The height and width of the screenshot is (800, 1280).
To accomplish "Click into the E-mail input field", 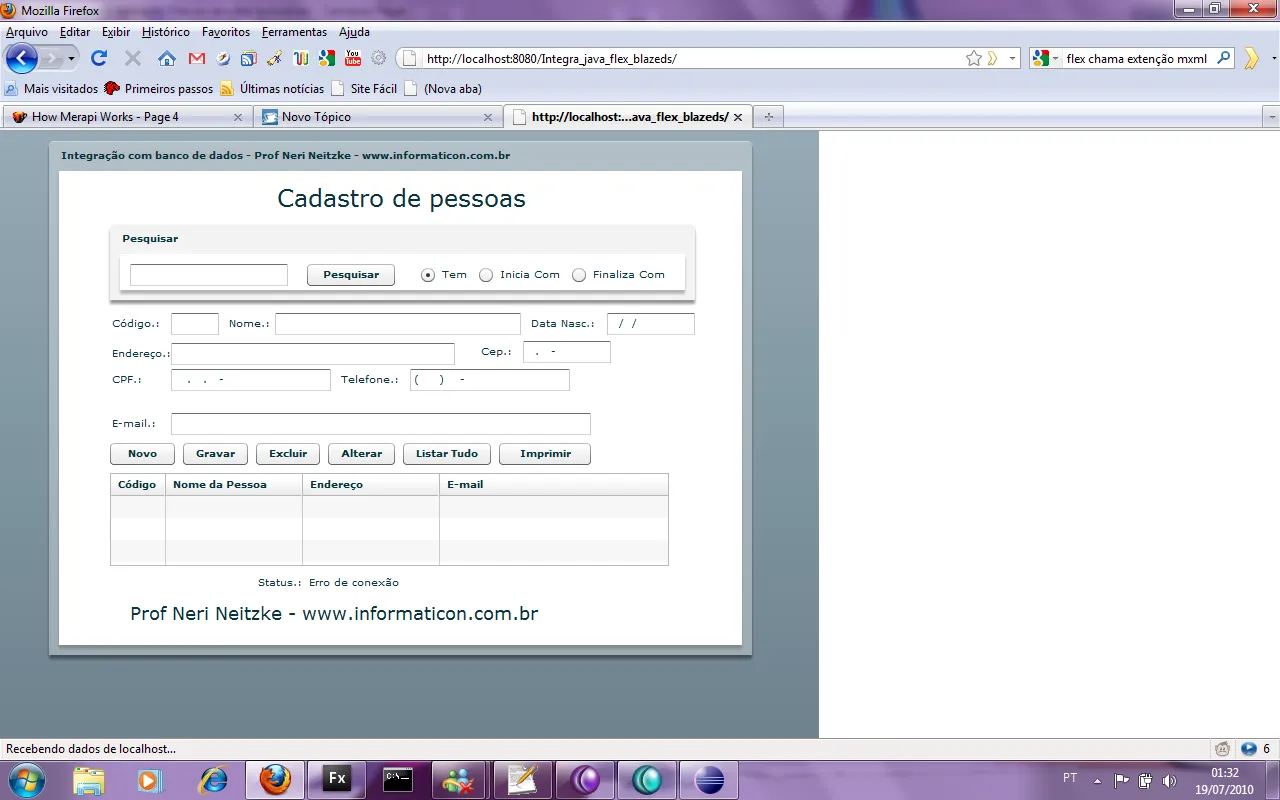I will 381,424.
